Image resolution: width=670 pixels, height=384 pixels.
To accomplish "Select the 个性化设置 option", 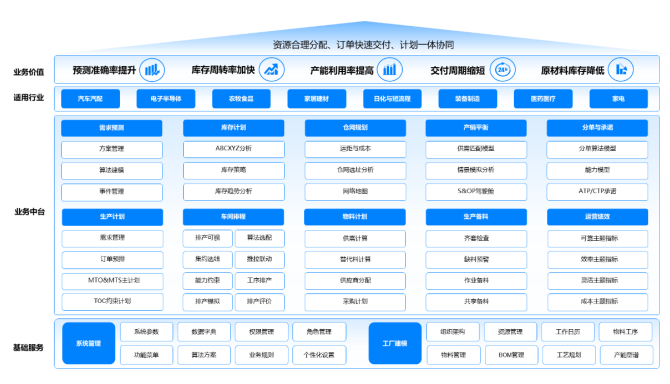I will point(319,355).
